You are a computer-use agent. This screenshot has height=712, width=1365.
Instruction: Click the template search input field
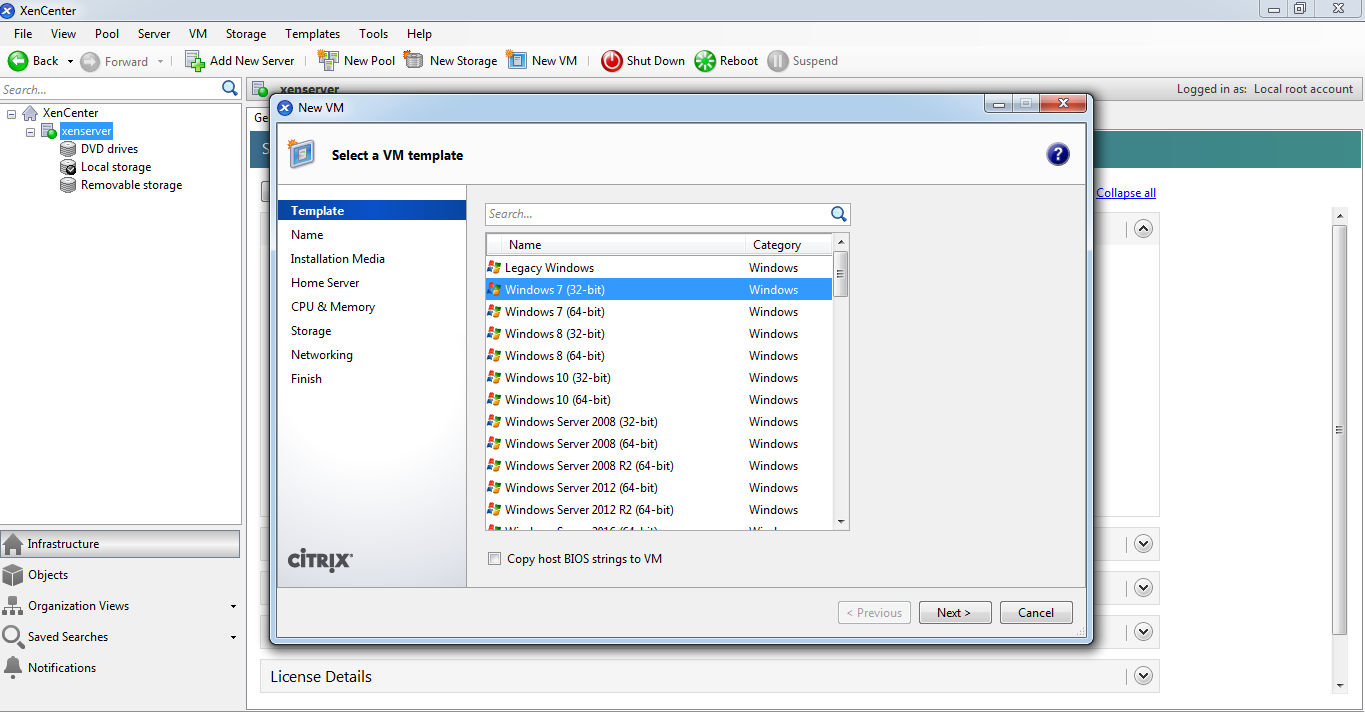tap(659, 214)
